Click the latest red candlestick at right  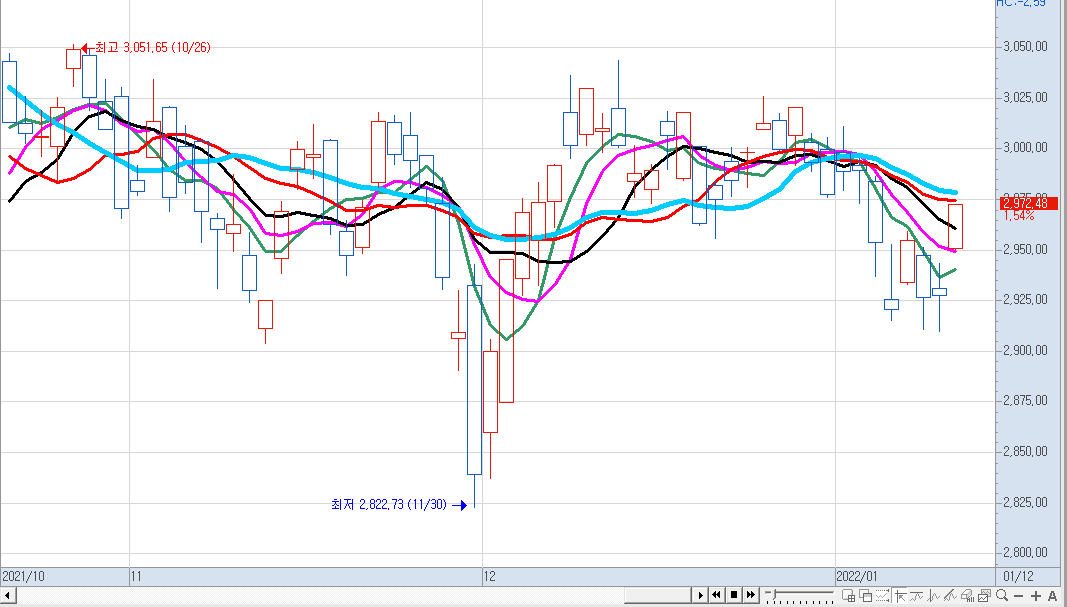(955, 226)
